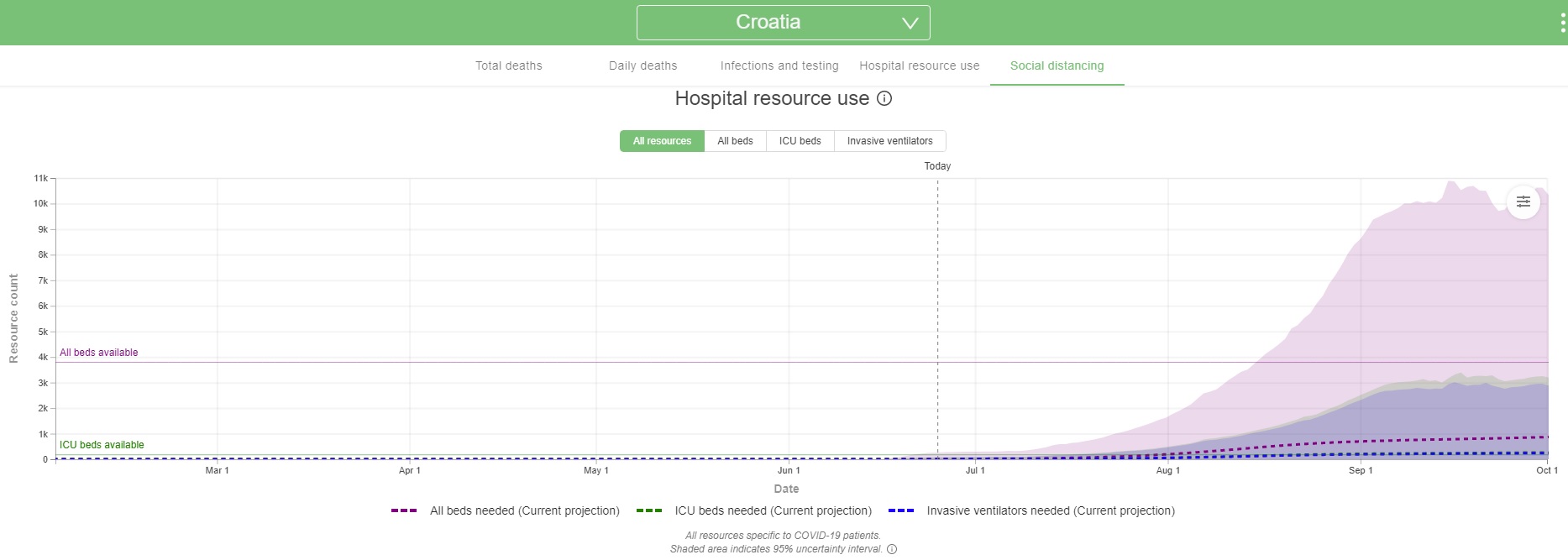Open the three-dot more options menu
This screenshot has width=1568, height=560.
1562,23
